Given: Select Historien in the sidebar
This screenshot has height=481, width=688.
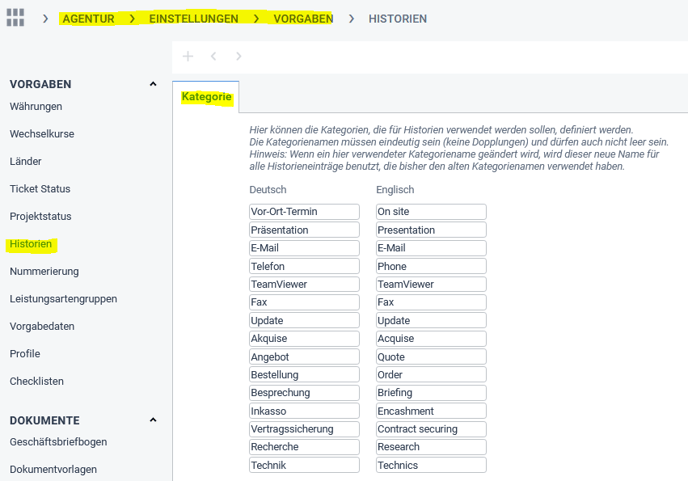Looking at the screenshot, I should click(31, 244).
